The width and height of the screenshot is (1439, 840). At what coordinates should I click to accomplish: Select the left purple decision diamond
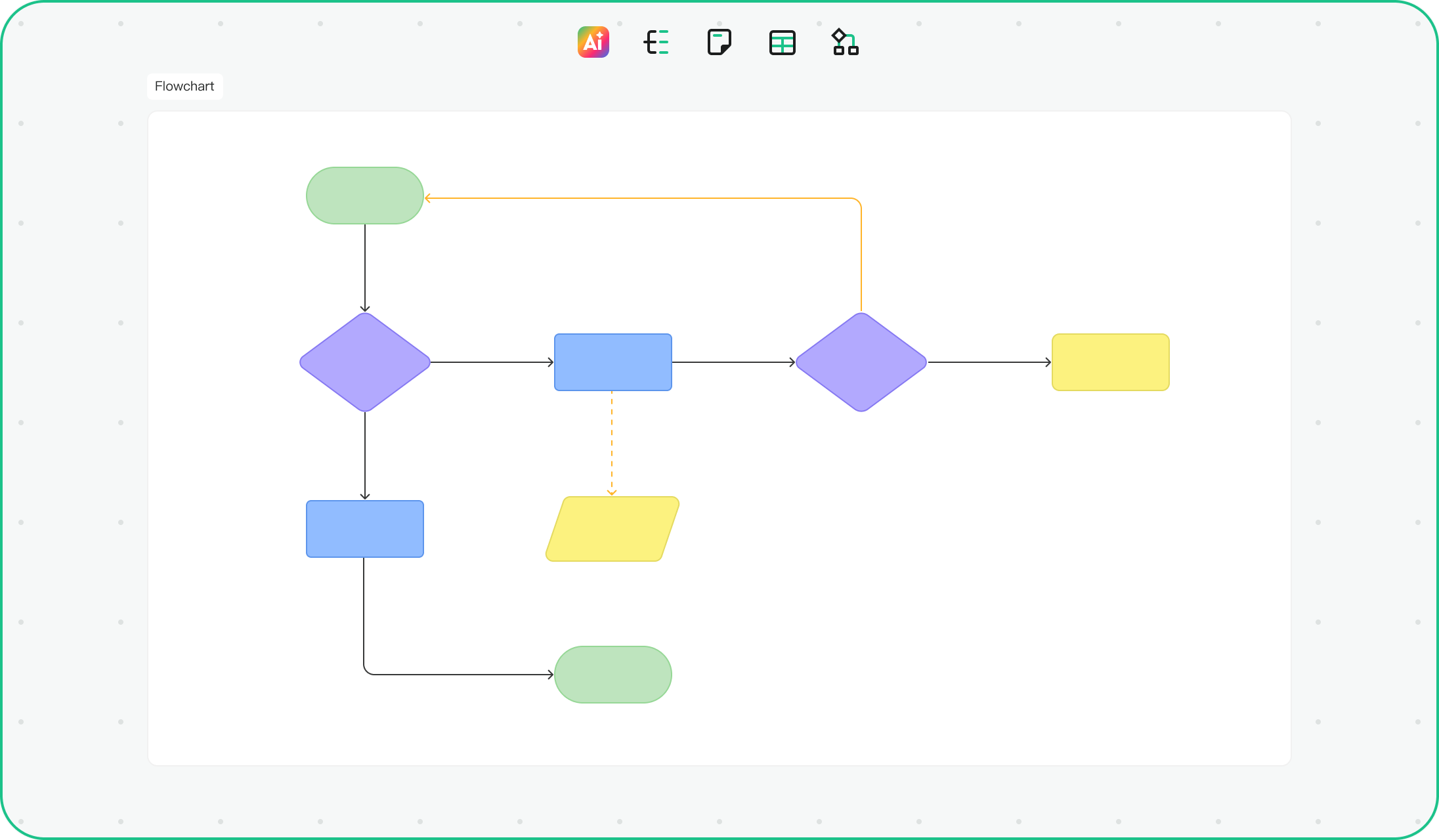[364, 362]
